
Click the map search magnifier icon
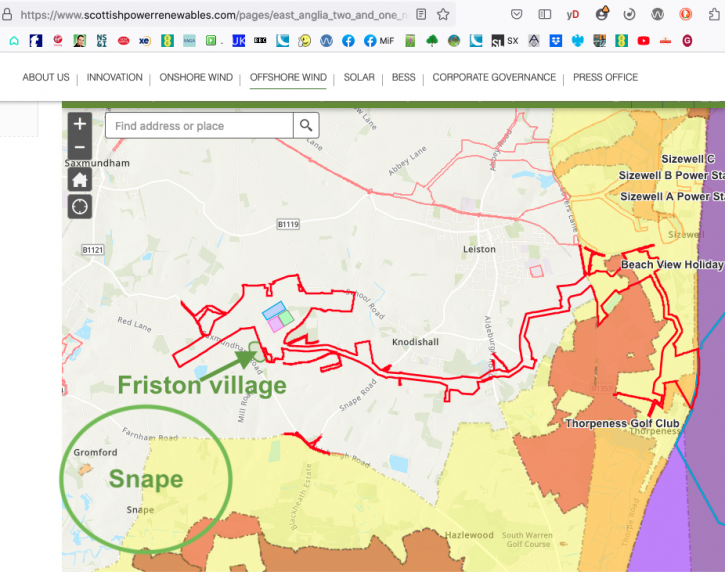[306, 126]
